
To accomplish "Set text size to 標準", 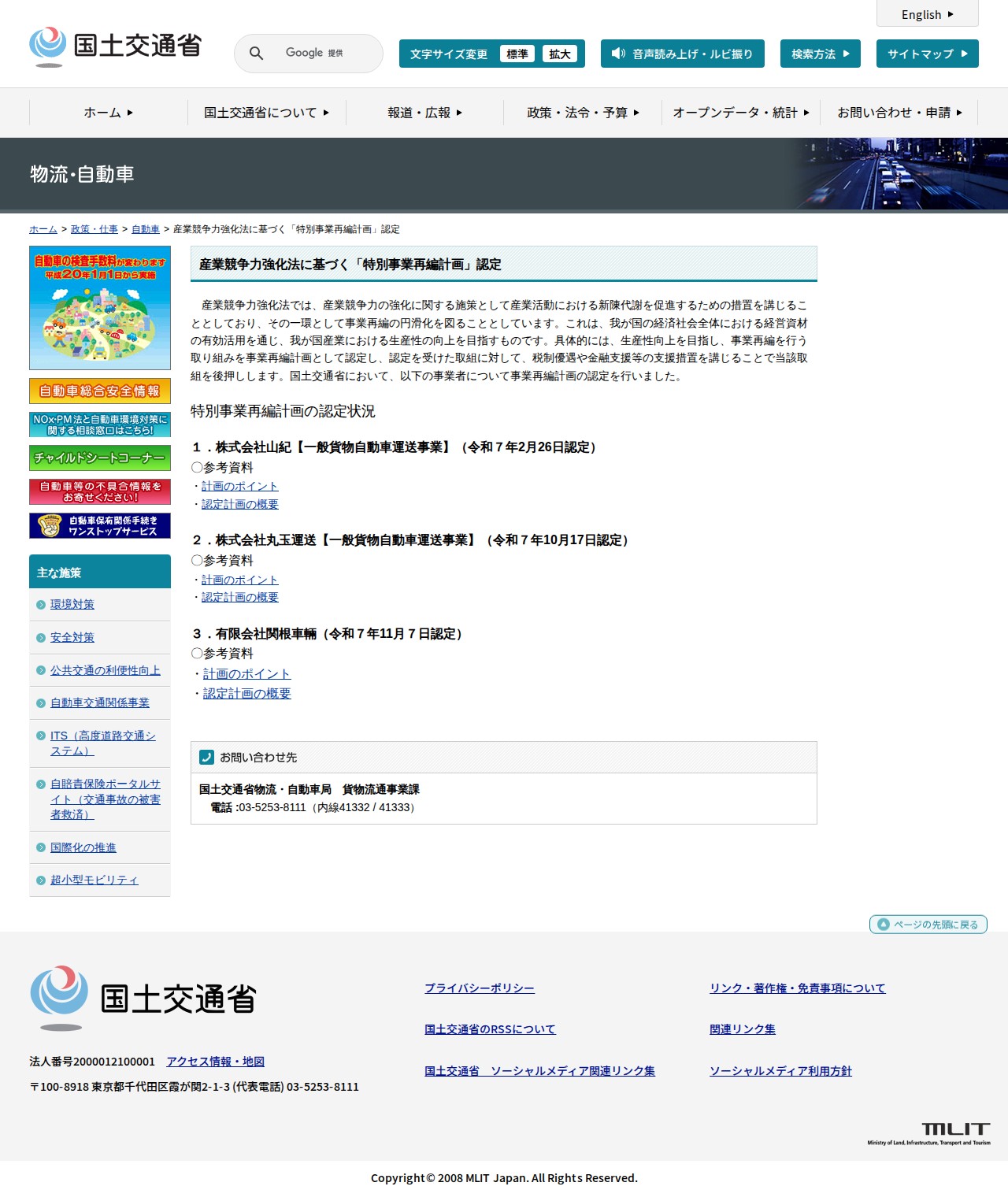I will (x=517, y=54).
